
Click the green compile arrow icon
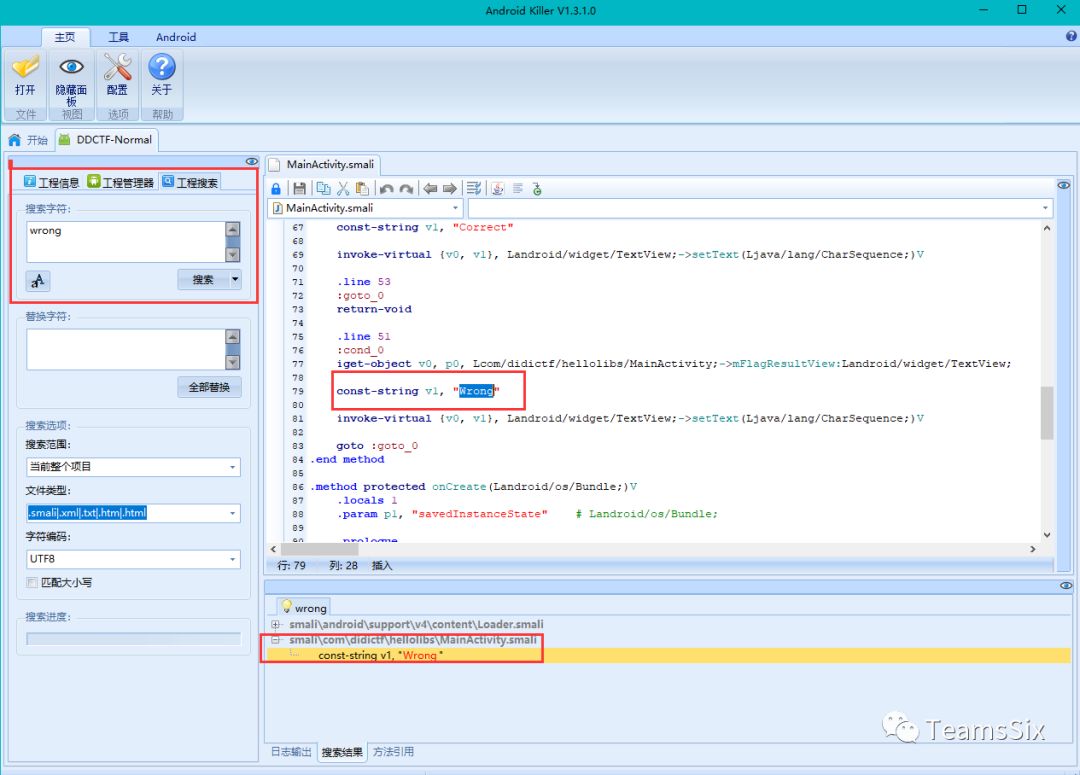tap(537, 189)
